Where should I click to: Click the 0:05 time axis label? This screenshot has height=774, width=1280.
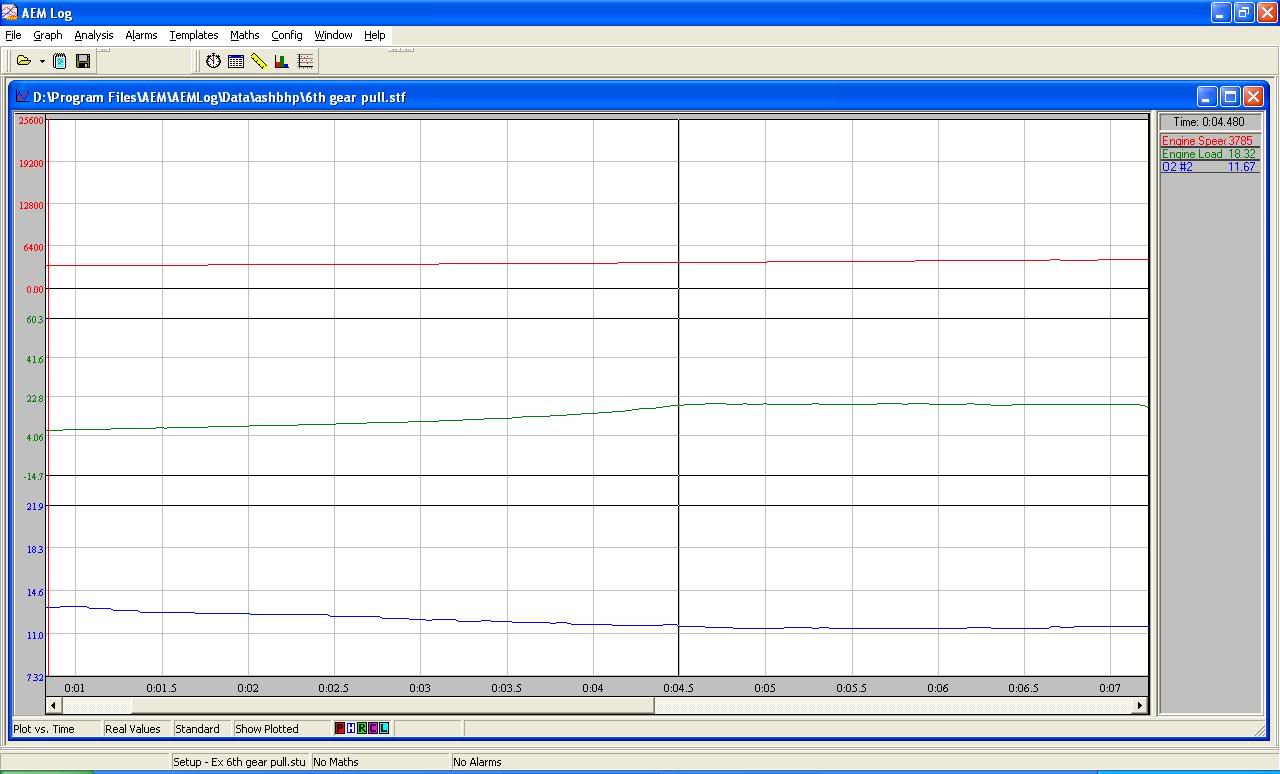(765, 688)
